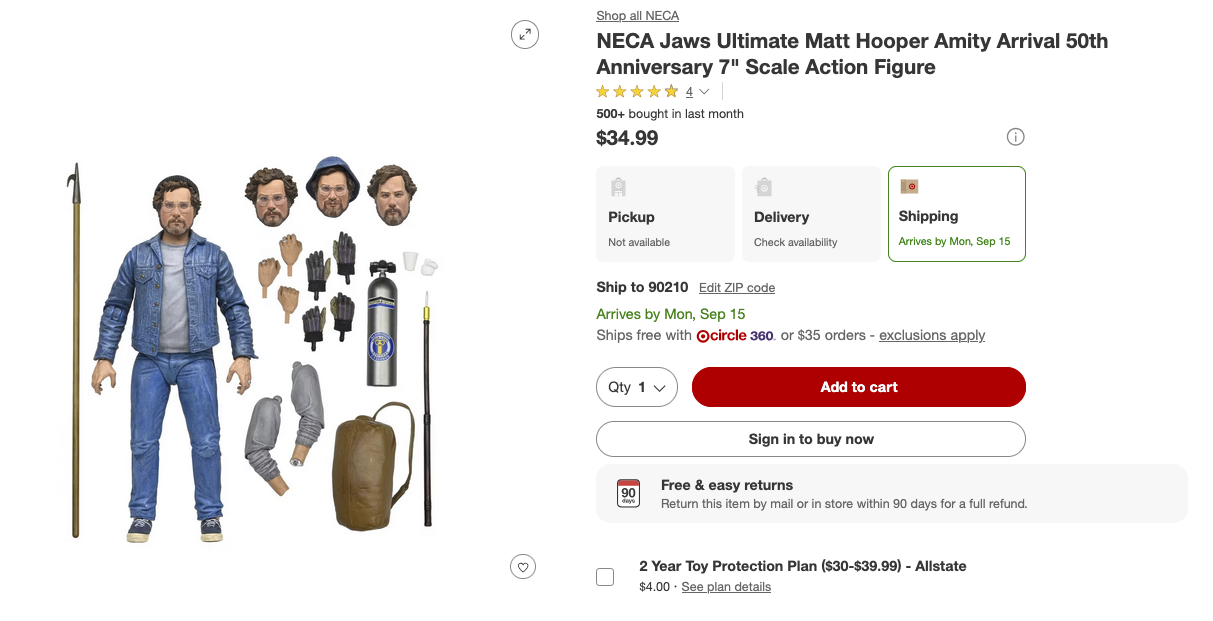Screen dimensions: 1213x621
Task: Click the expand image fullscreen icon
Action: 524,35
